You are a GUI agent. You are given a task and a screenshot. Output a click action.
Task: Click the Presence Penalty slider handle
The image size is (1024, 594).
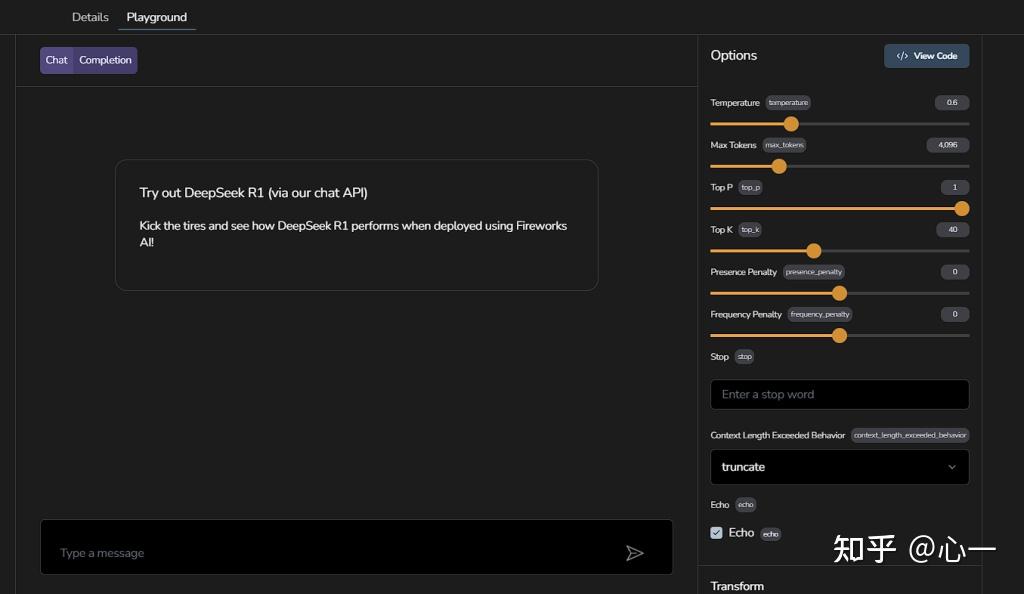tap(839, 293)
